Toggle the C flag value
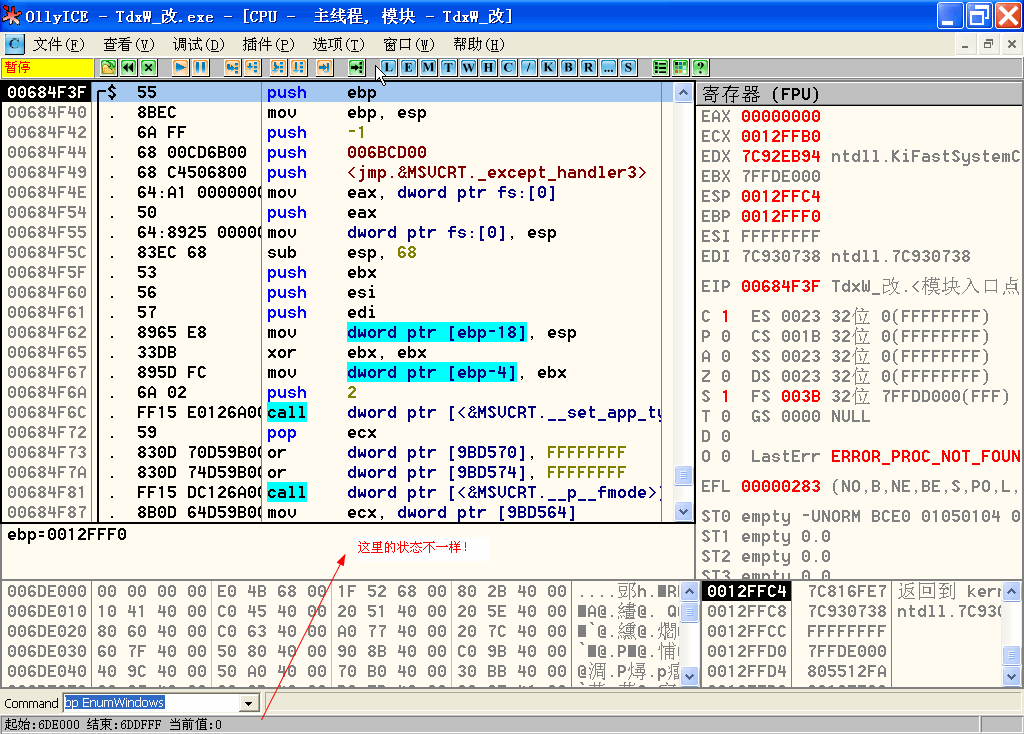Image resolution: width=1024 pixels, height=734 pixels. pyautogui.click(x=725, y=317)
